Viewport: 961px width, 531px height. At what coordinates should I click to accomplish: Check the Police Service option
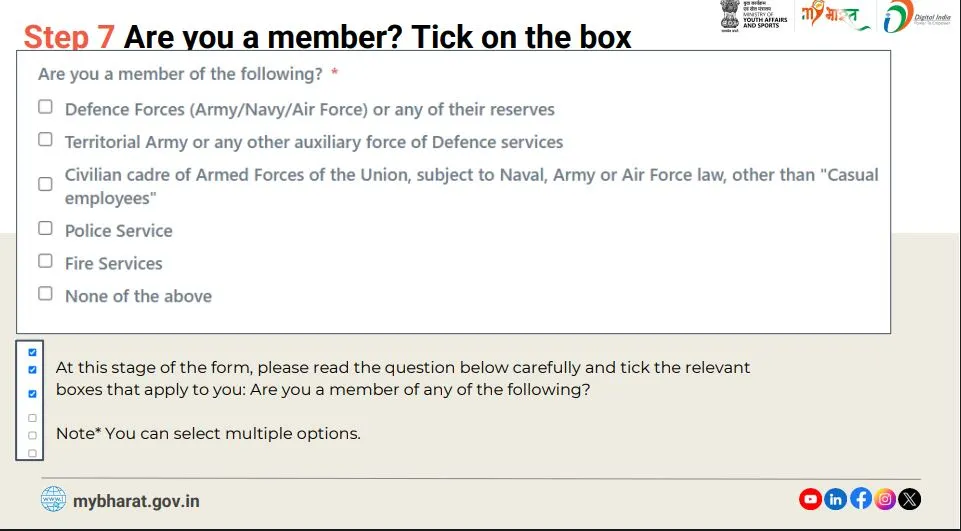[x=45, y=228]
